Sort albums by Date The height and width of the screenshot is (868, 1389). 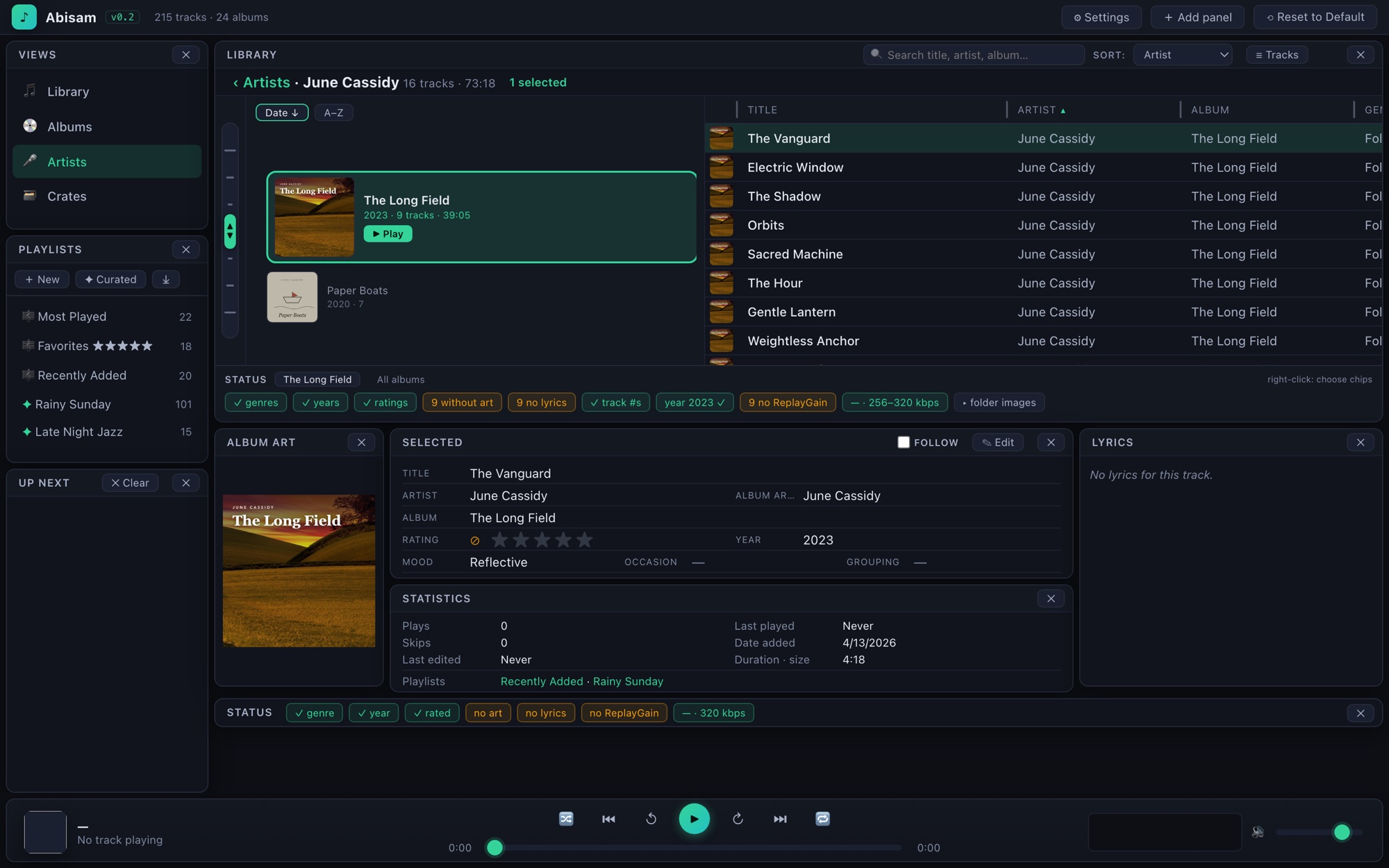click(x=282, y=112)
